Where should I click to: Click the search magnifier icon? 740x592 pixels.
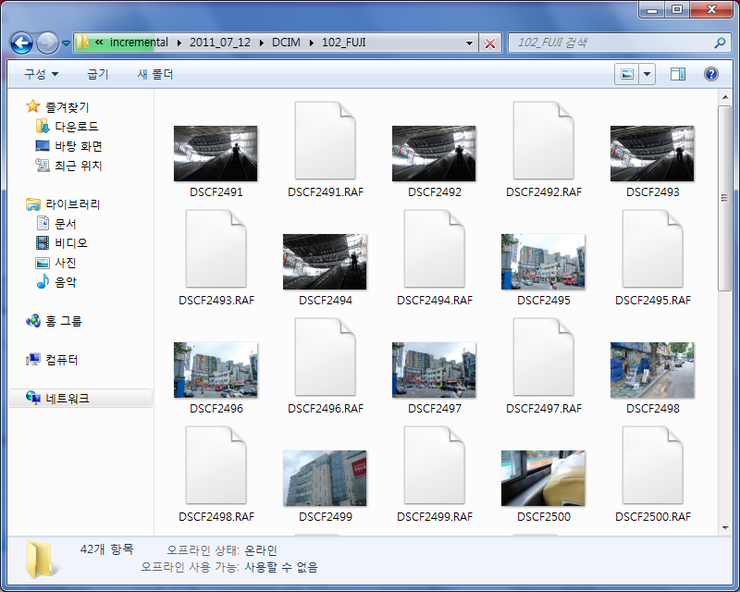(x=720, y=43)
